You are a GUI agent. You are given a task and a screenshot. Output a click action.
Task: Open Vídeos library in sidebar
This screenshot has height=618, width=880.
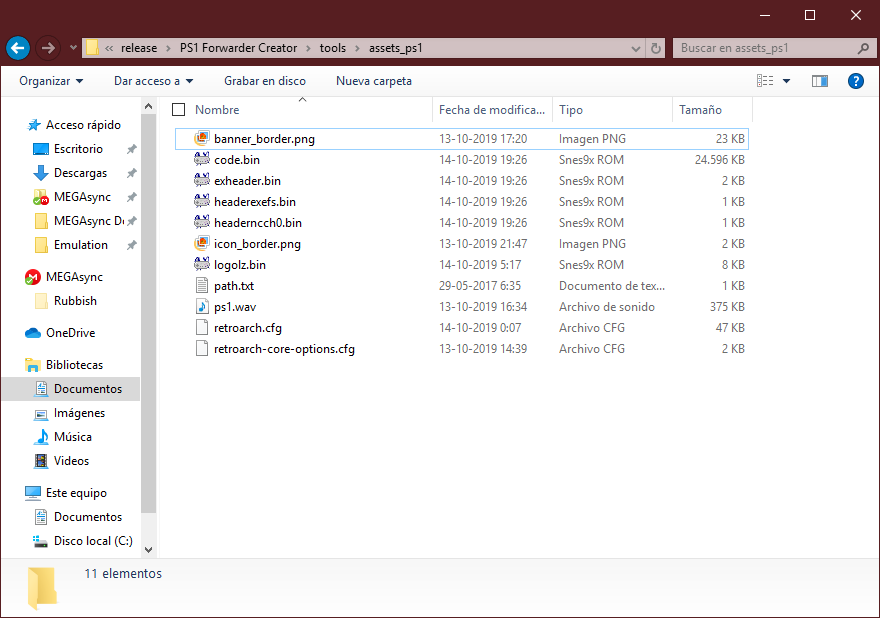[71, 461]
